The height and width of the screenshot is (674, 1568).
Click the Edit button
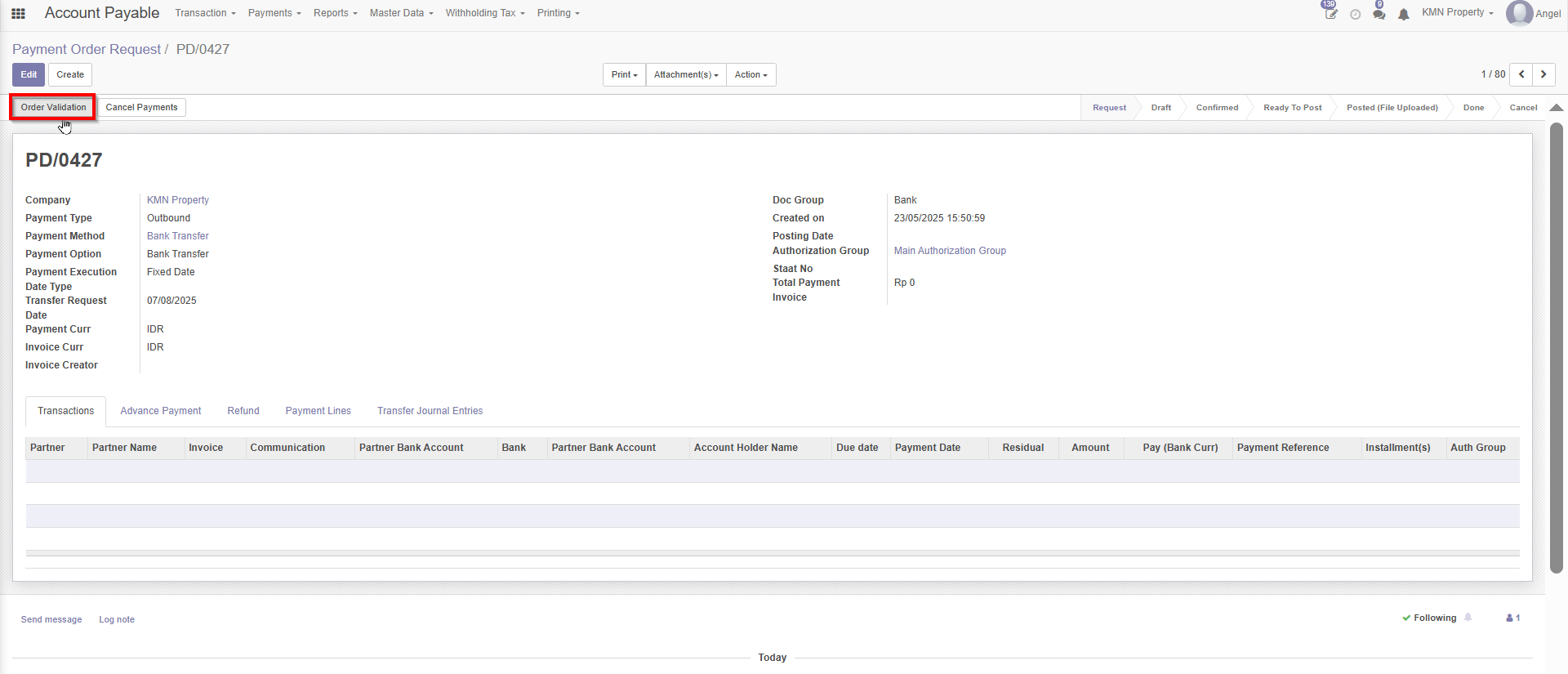click(x=29, y=74)
